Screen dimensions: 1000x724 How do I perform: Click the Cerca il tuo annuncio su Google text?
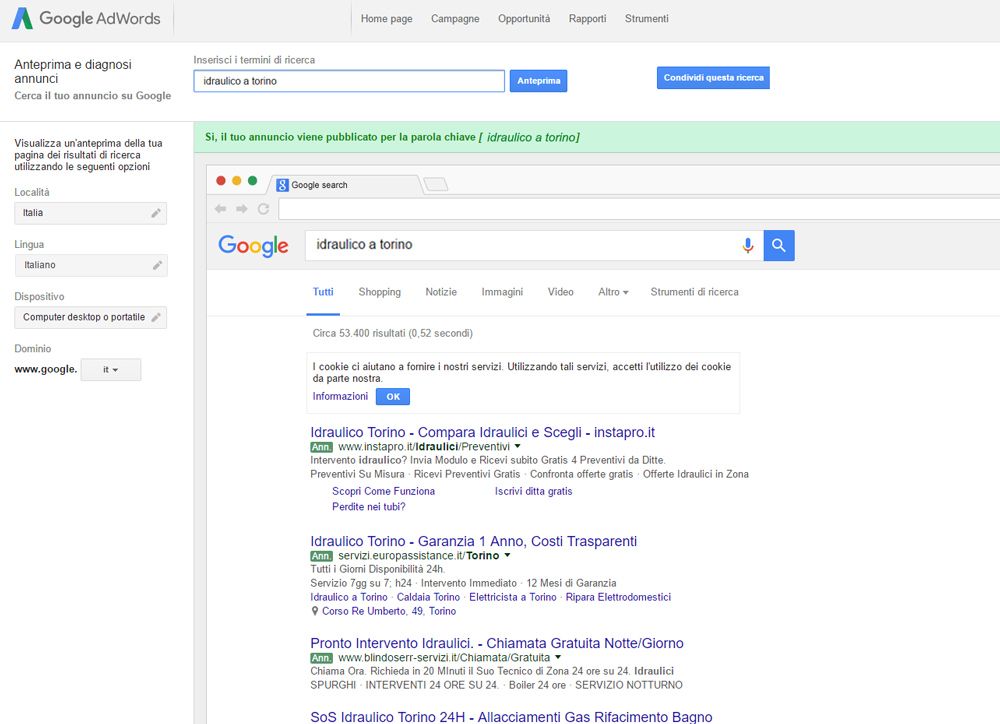coord(92,96)
